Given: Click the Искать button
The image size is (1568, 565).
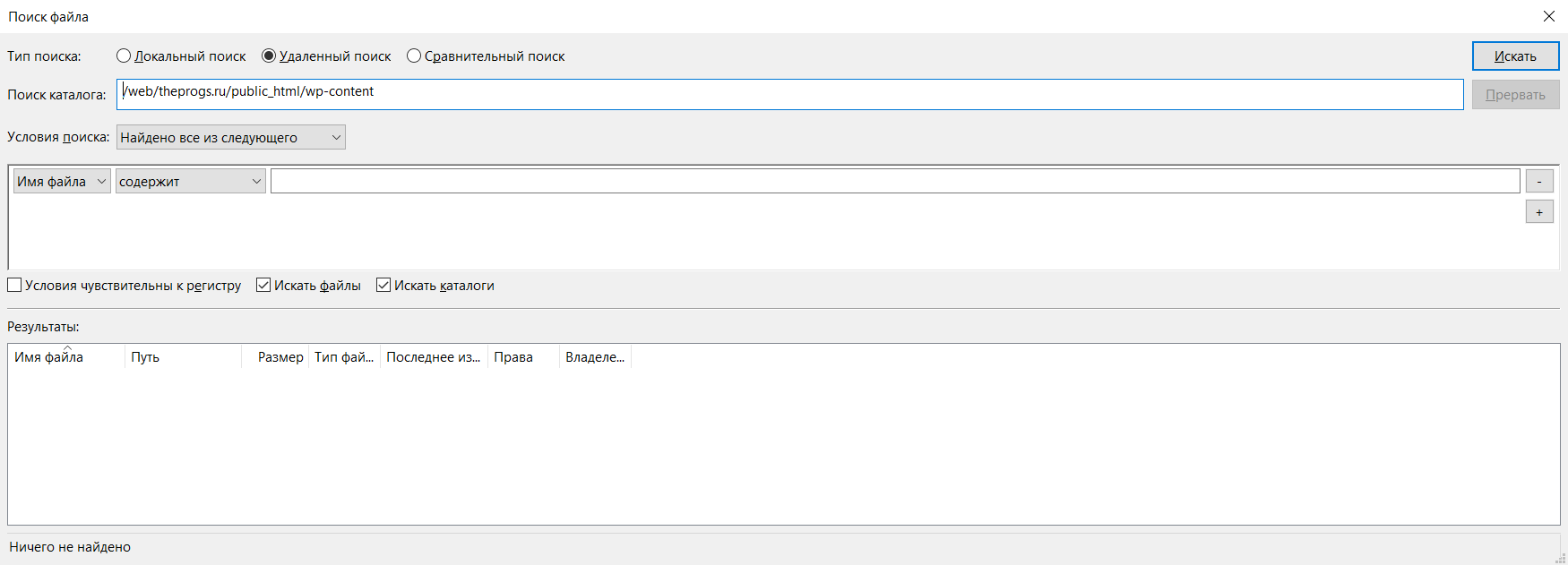Looking at the screenshot, I should tap(1515, 56).
